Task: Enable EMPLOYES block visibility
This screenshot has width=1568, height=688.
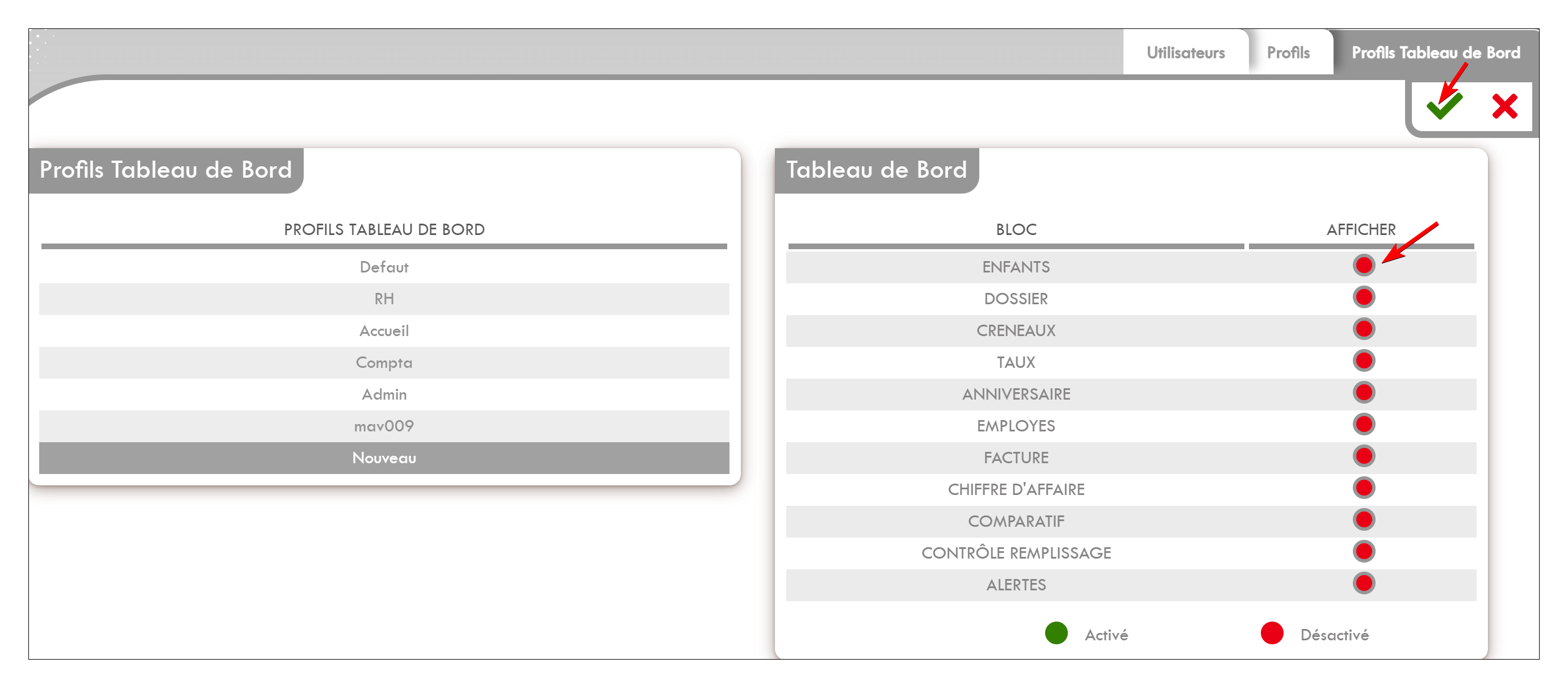Action: click(x=1364, y=425)
